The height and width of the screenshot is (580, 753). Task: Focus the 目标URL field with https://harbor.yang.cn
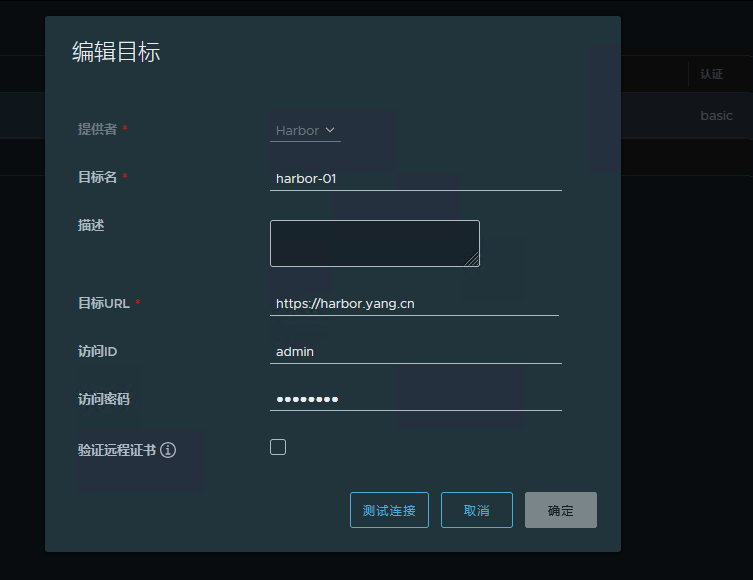pyautogui.click(x=414, y=304)
